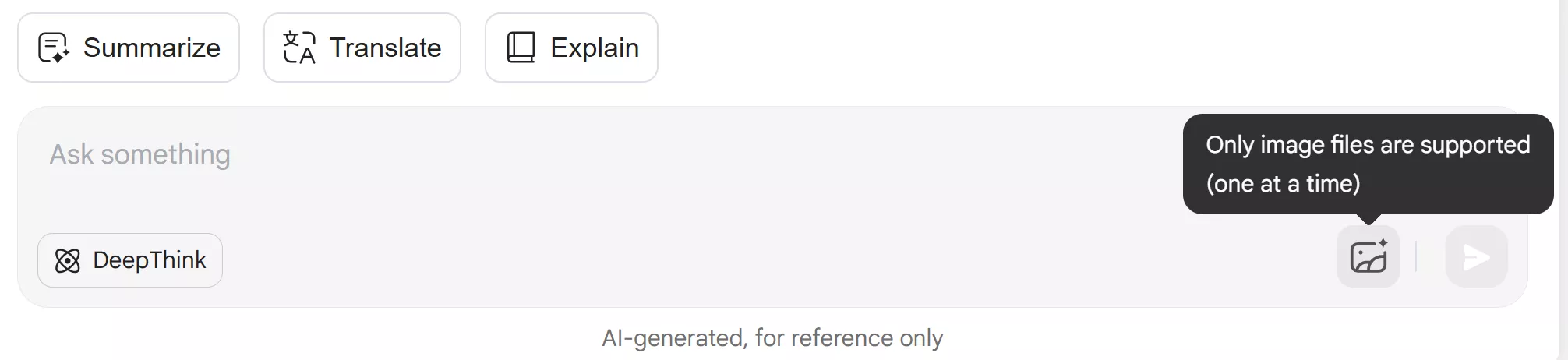Click the "DeepThink" text label
This screenshot has width=1568, height=360.
point(150,260)
